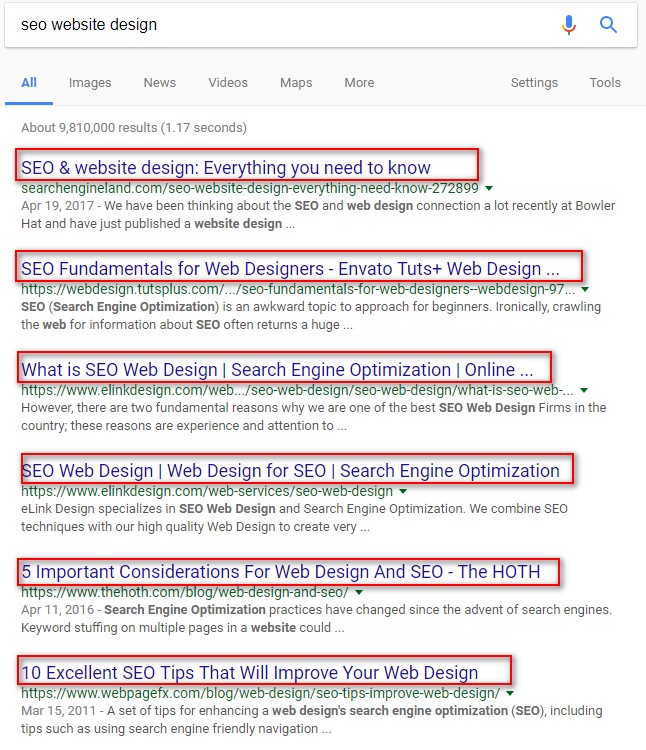Click snippet starting 'eLink Design specializes in'

[294, 518]
